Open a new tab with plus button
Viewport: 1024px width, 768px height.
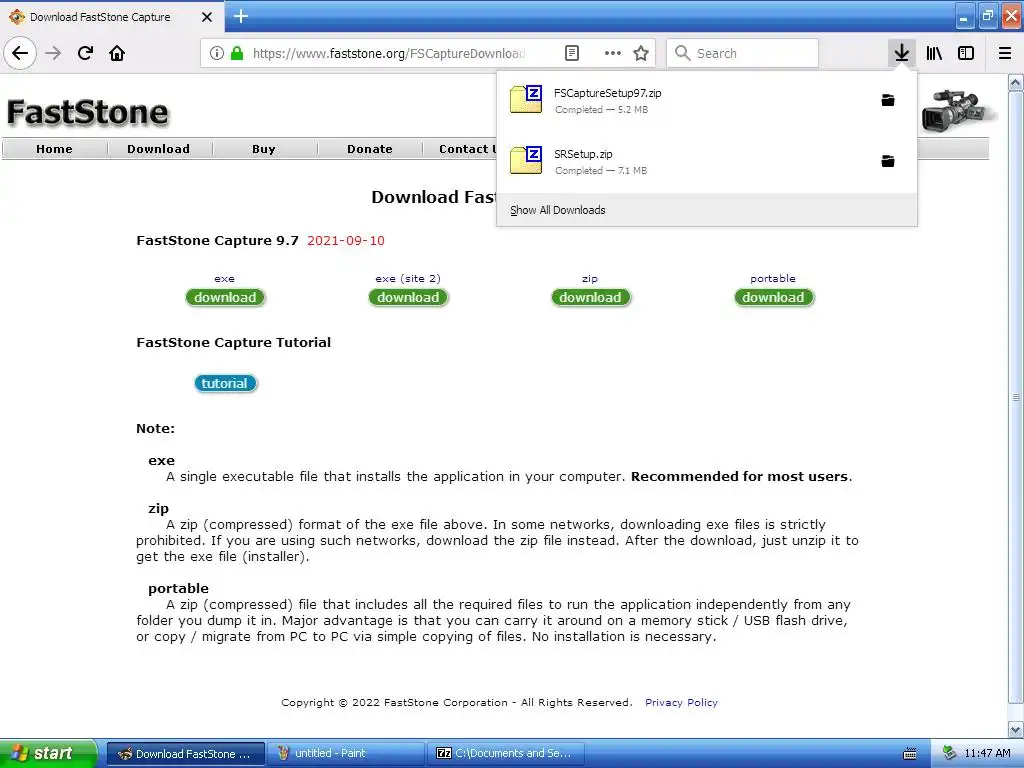point(240,16)
